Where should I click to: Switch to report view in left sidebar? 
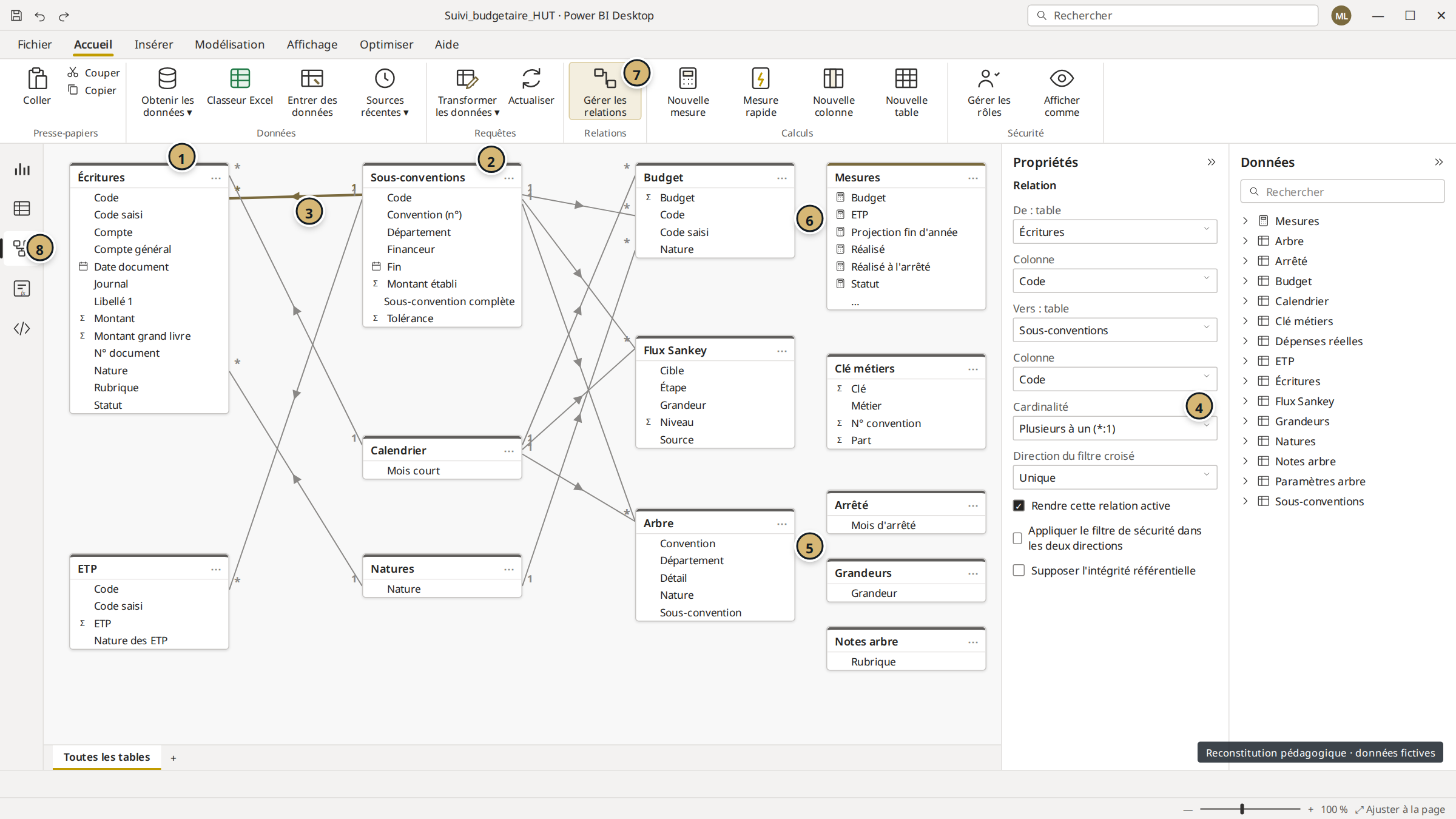pyautogui.click(x=22, y=169)
